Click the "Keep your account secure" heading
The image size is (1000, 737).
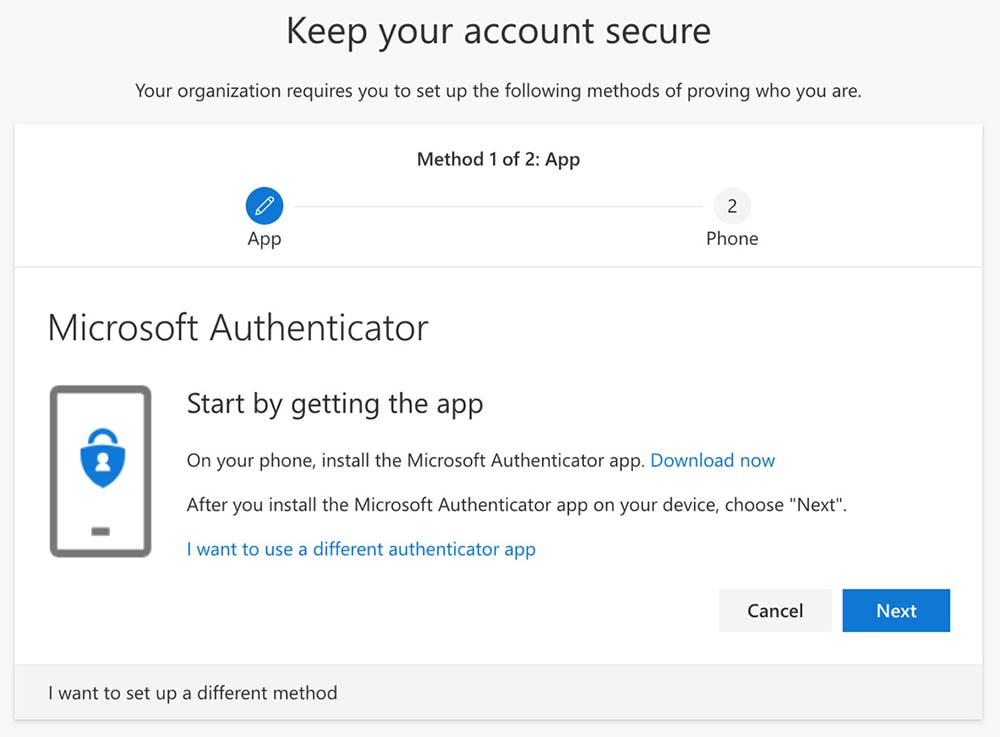pos(498,31)
